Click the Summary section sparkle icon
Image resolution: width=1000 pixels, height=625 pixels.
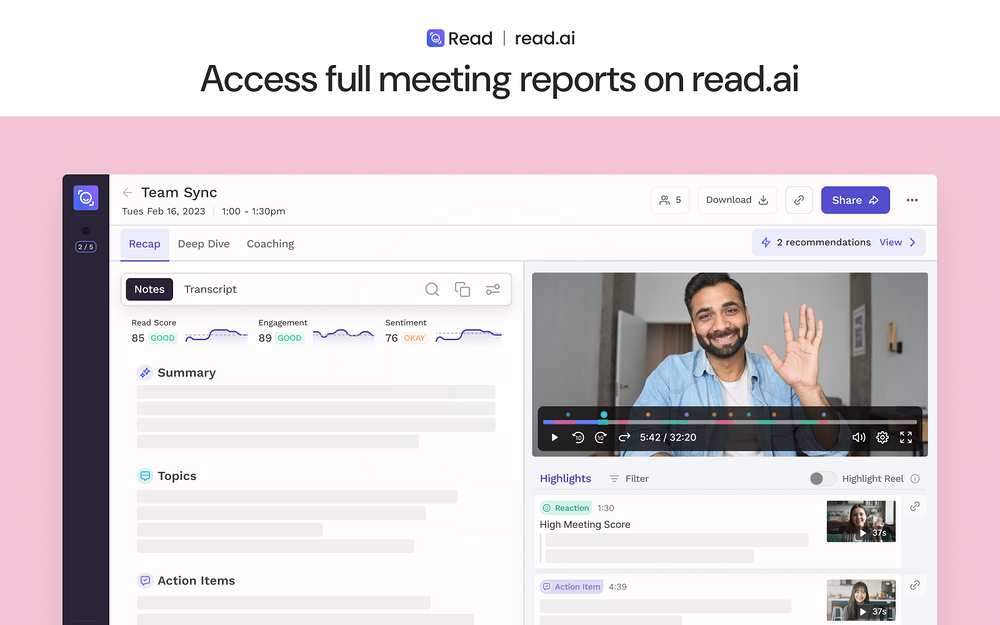tap(145, 372)
